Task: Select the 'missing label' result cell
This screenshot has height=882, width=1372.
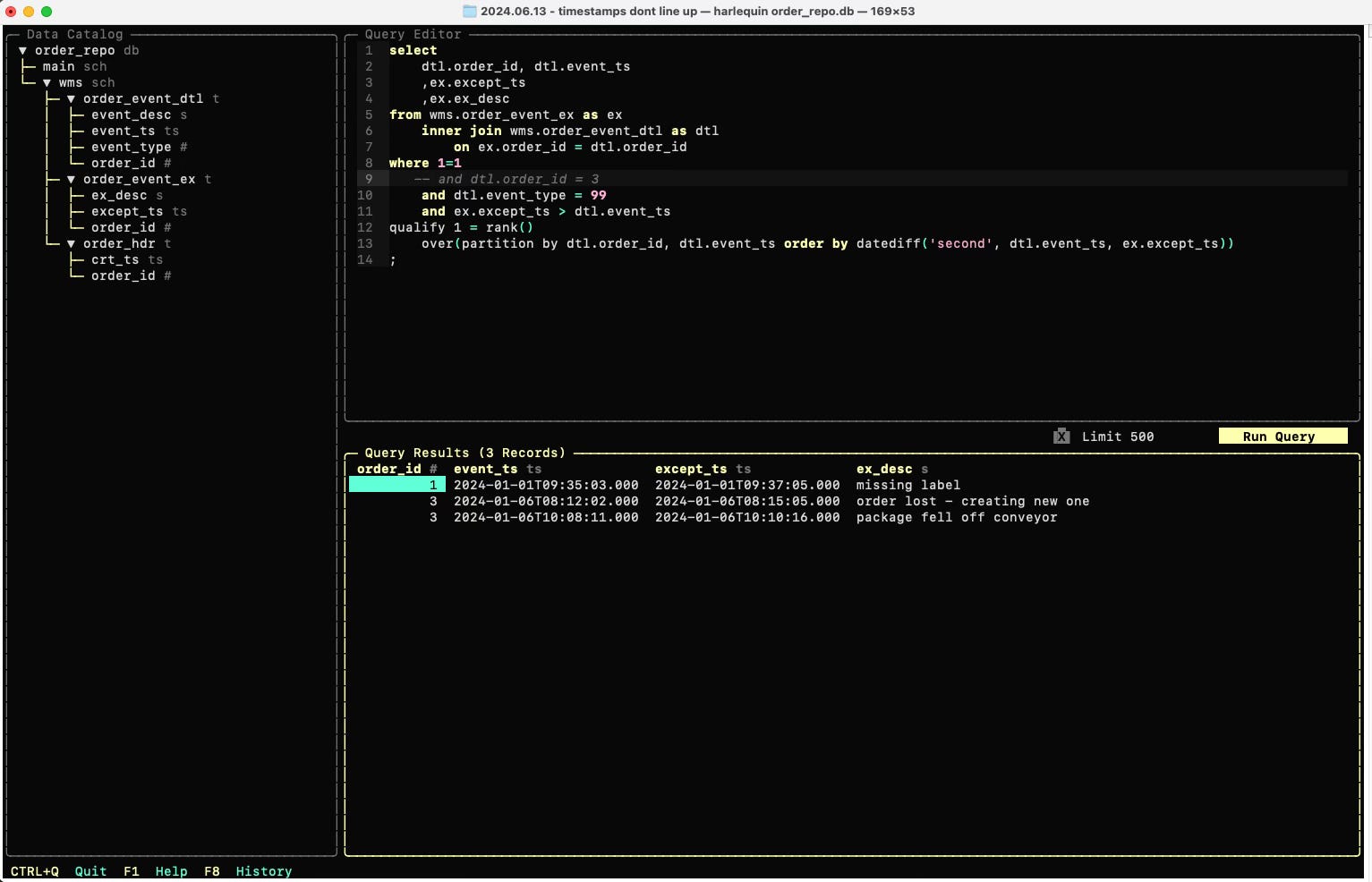Action: [x=908, y=486]
